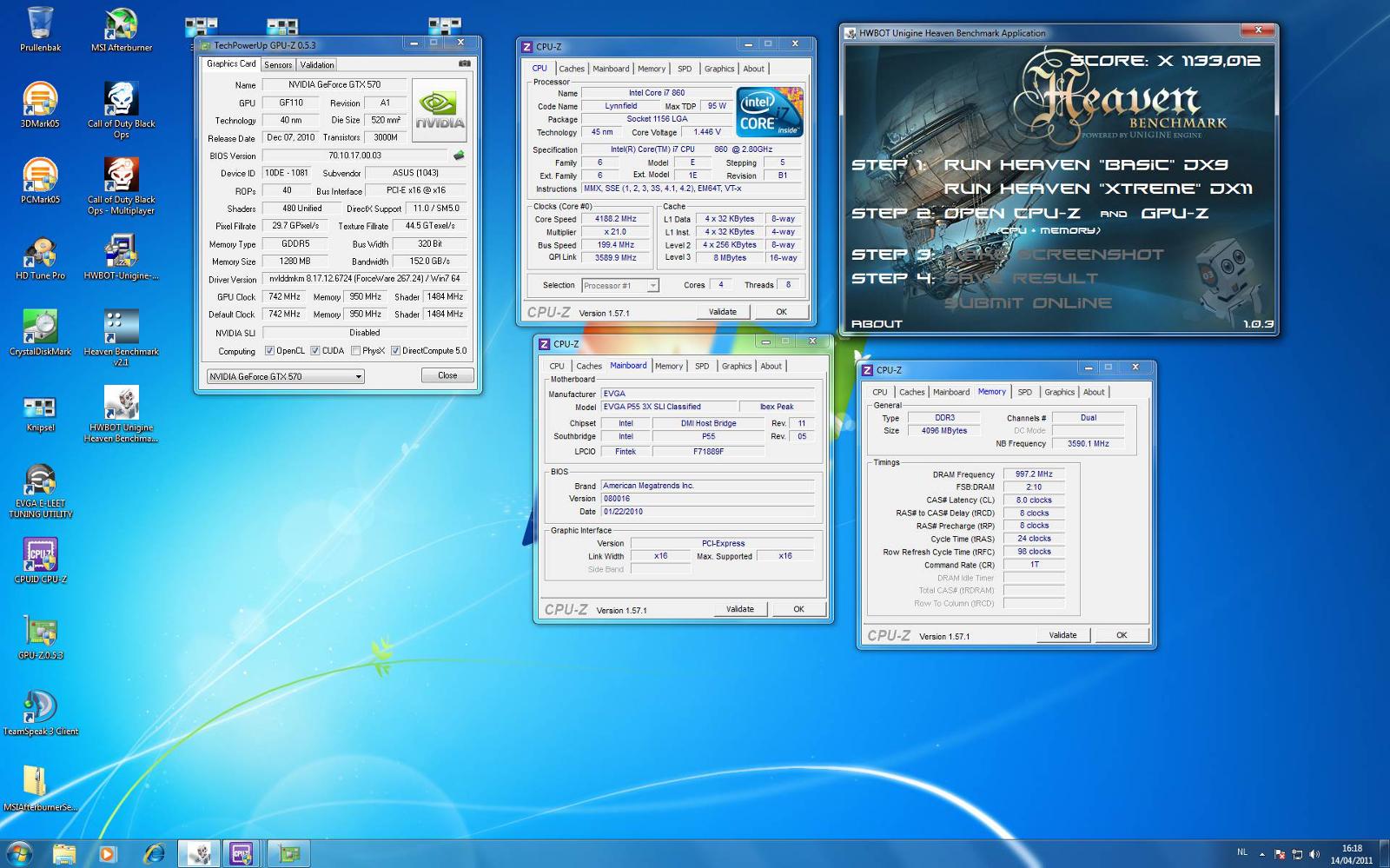Launch MSI Afterburner desktop shortcut

122,29
